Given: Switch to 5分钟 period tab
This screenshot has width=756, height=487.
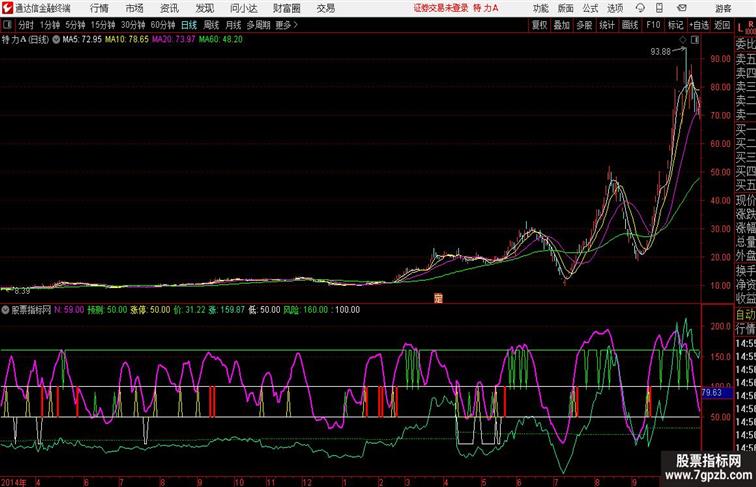Looking at the screenshot, I should (x=75, y=25).
